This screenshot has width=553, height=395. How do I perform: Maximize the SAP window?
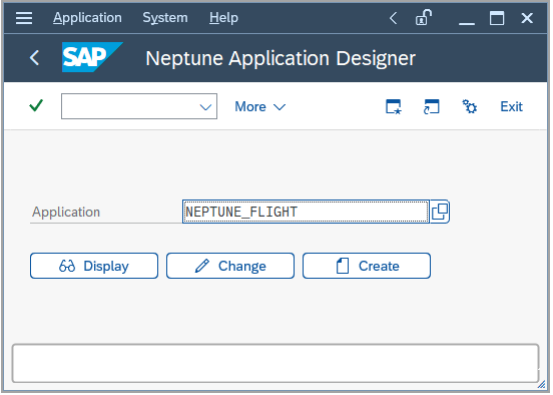[497, 18]
